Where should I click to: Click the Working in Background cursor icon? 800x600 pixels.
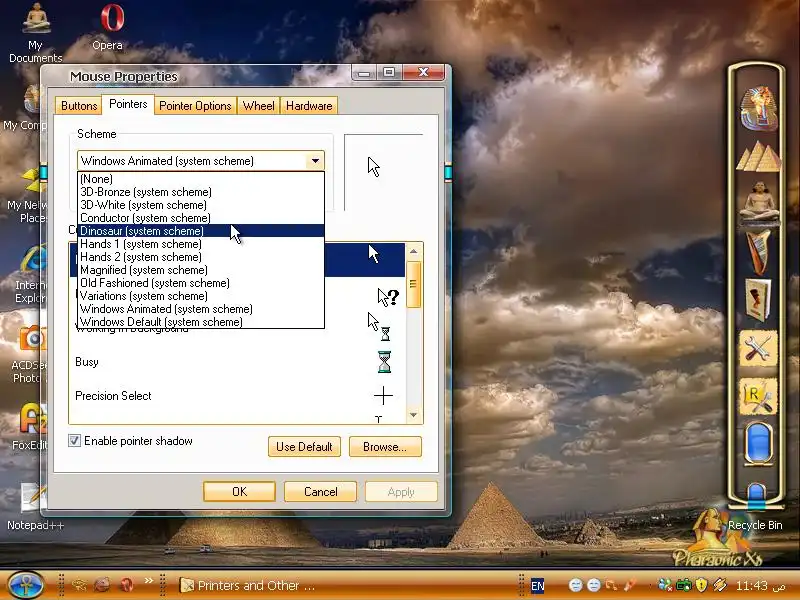click(x=380, y=327)
